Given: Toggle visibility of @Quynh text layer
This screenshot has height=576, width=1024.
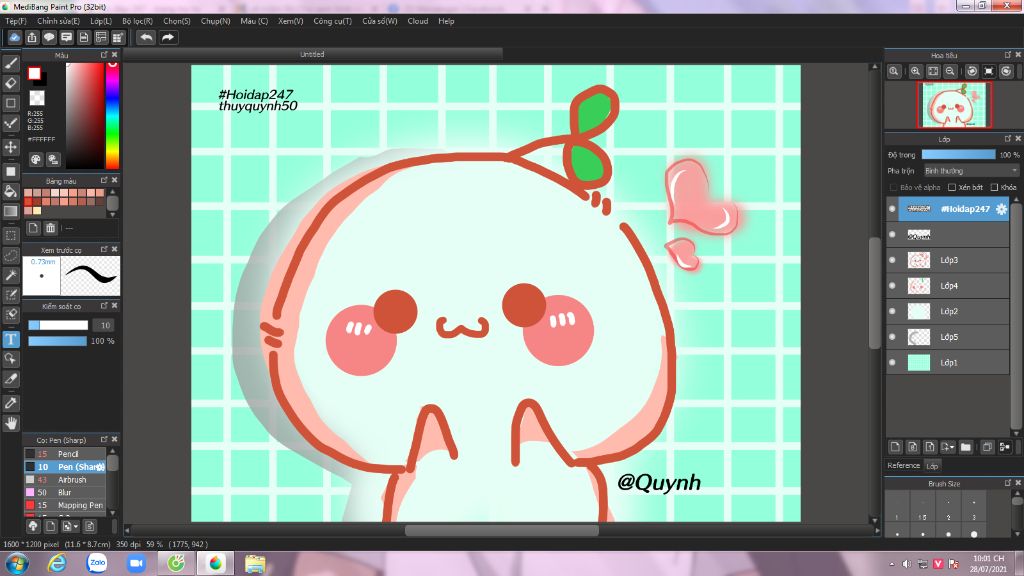Looking at the screenshot, I should 892,234.
